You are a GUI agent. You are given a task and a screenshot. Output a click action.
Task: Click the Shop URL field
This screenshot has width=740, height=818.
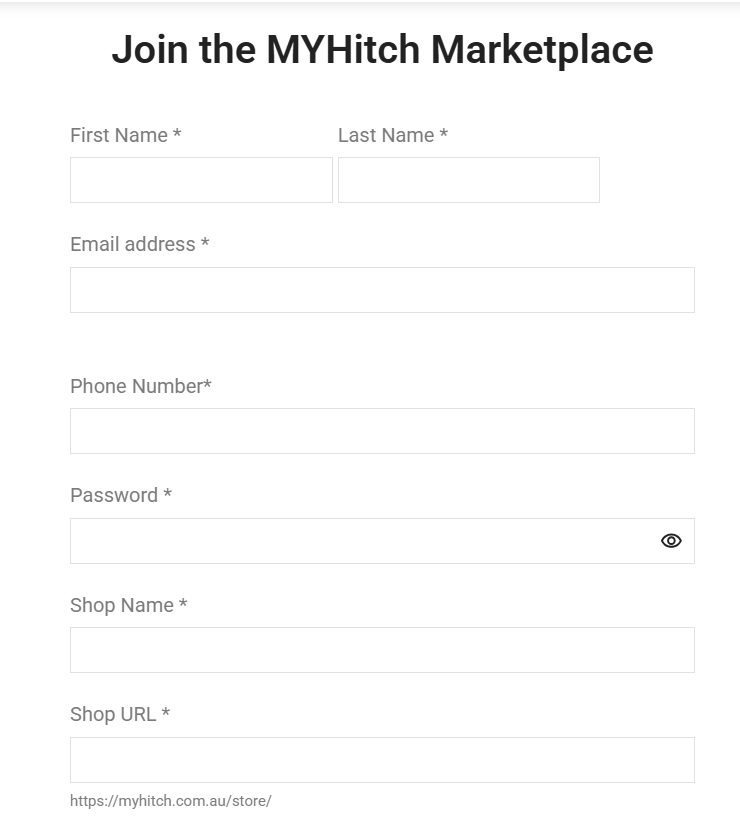coord(381,759)
